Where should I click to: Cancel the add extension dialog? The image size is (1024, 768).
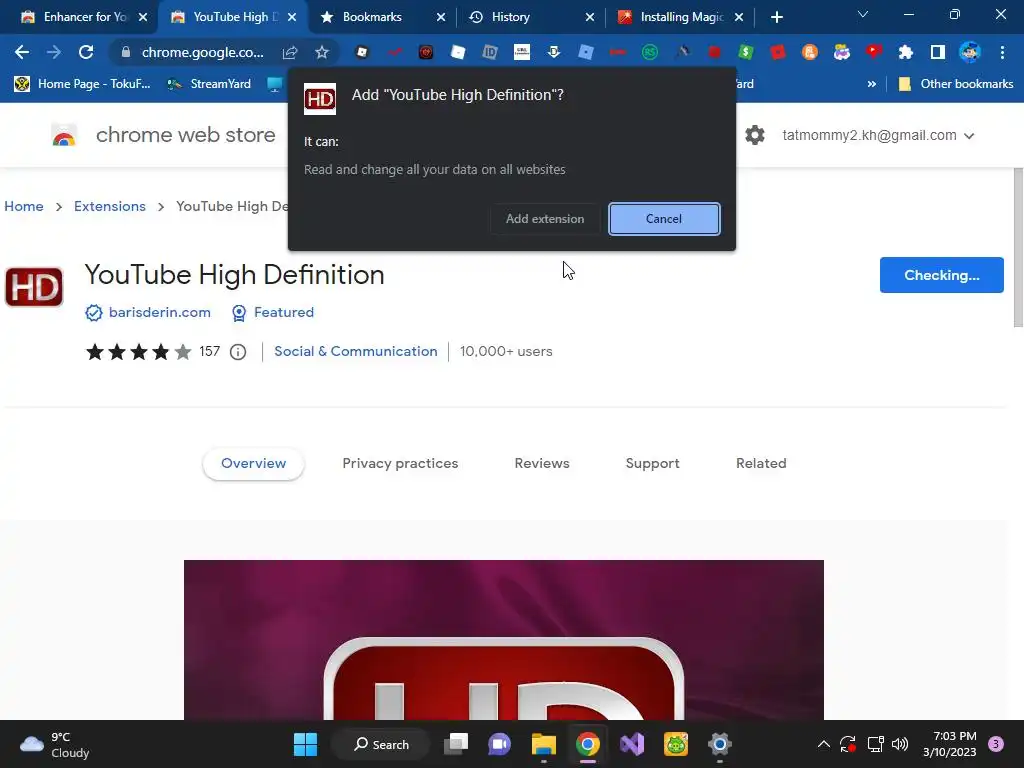pos(664,219)
